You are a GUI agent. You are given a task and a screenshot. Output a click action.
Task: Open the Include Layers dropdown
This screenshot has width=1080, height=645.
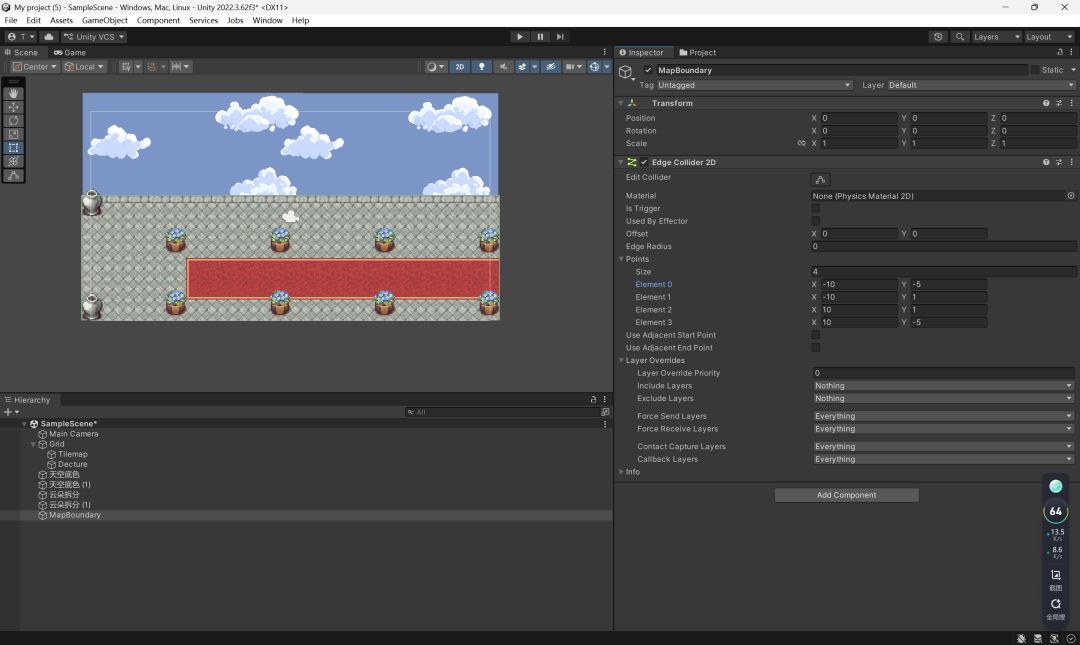[943, 386]
